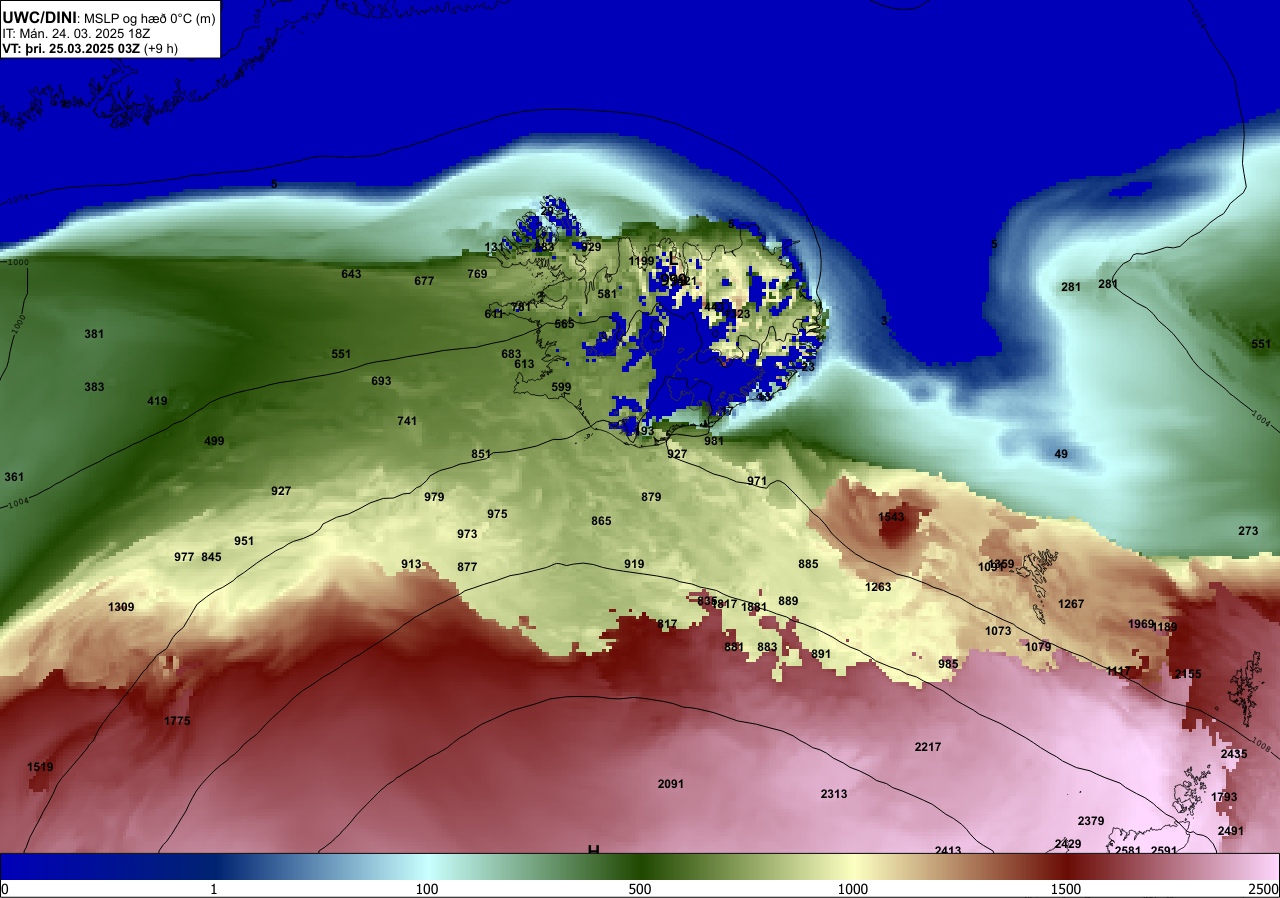Screen dimensions: 1280x898
Task: Click the map value 1309
Action: click(x=121, y=607)
